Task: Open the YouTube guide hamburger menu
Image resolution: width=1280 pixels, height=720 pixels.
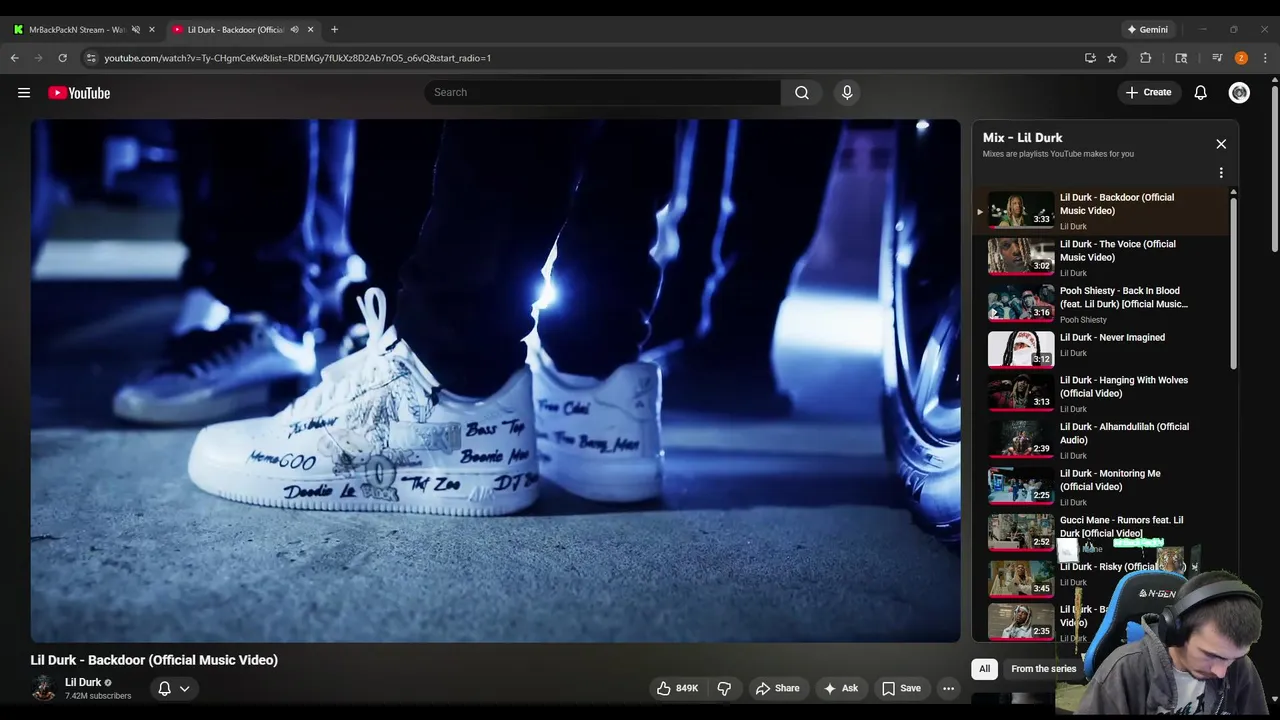Action: 24,93
